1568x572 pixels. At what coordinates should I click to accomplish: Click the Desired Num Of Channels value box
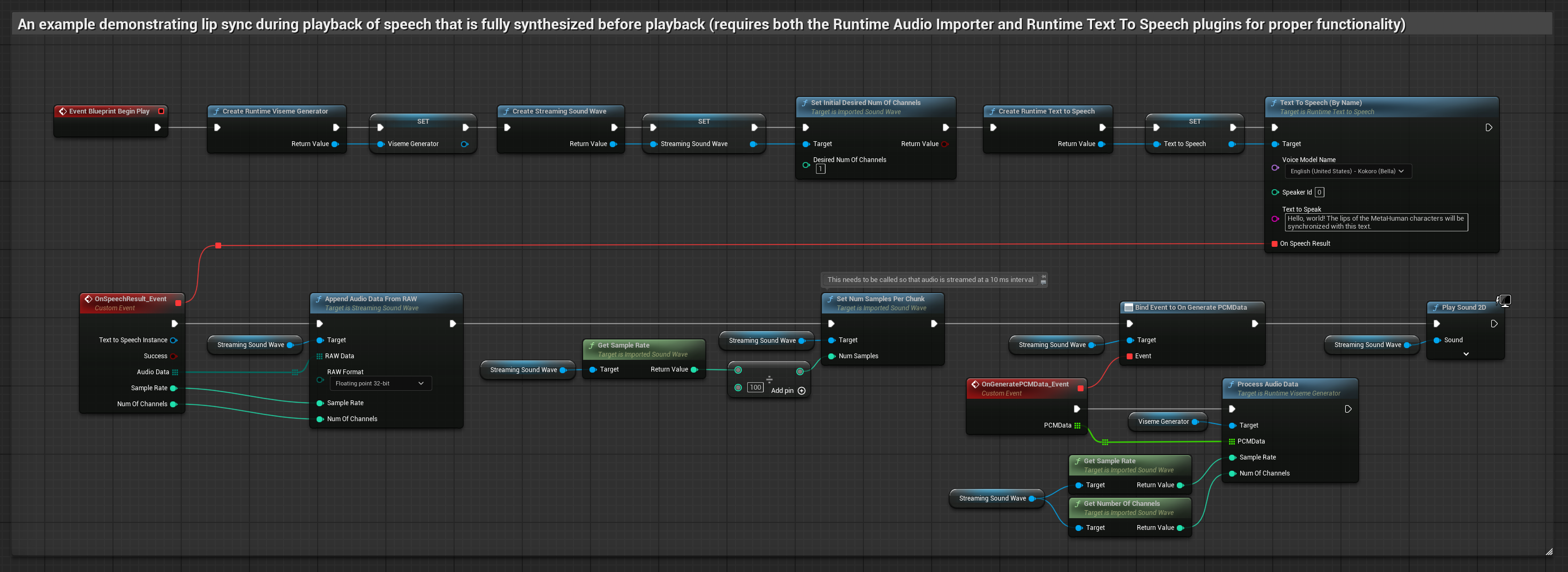point(821,169)
